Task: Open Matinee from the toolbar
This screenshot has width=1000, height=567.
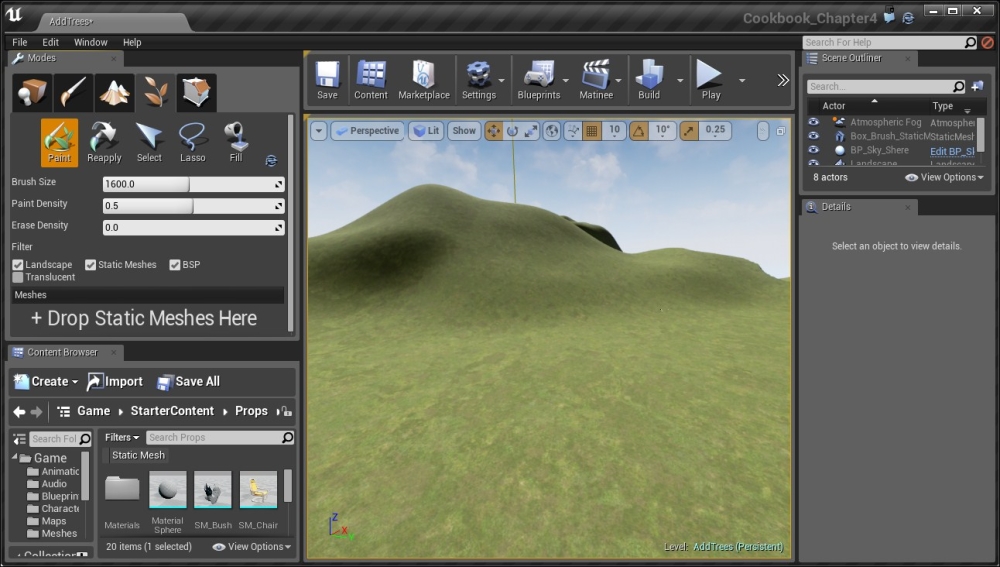Action: point(596,80)
